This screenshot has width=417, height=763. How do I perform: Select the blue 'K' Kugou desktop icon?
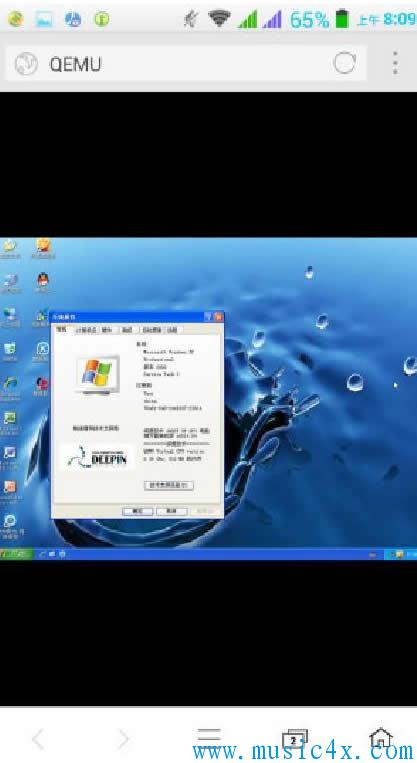point(42,351)
